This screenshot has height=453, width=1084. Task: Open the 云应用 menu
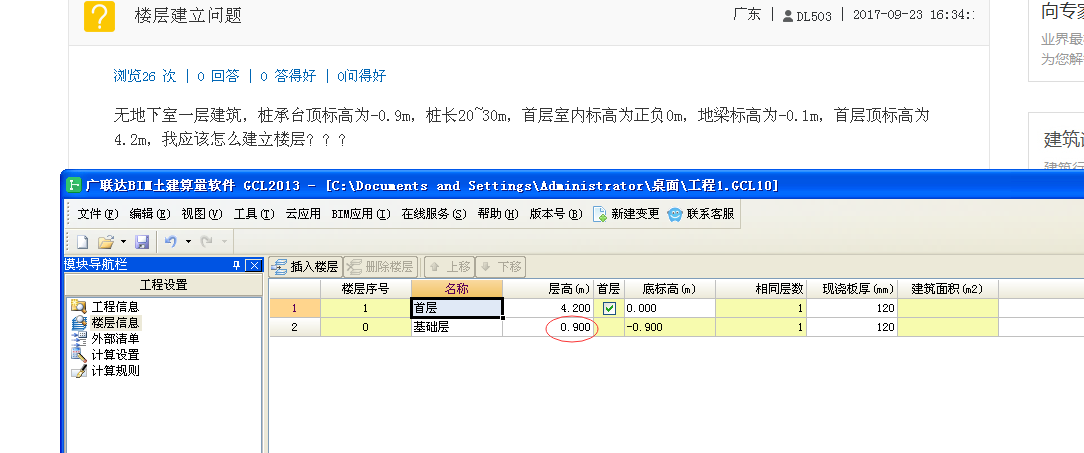click(x=303, y=214)
